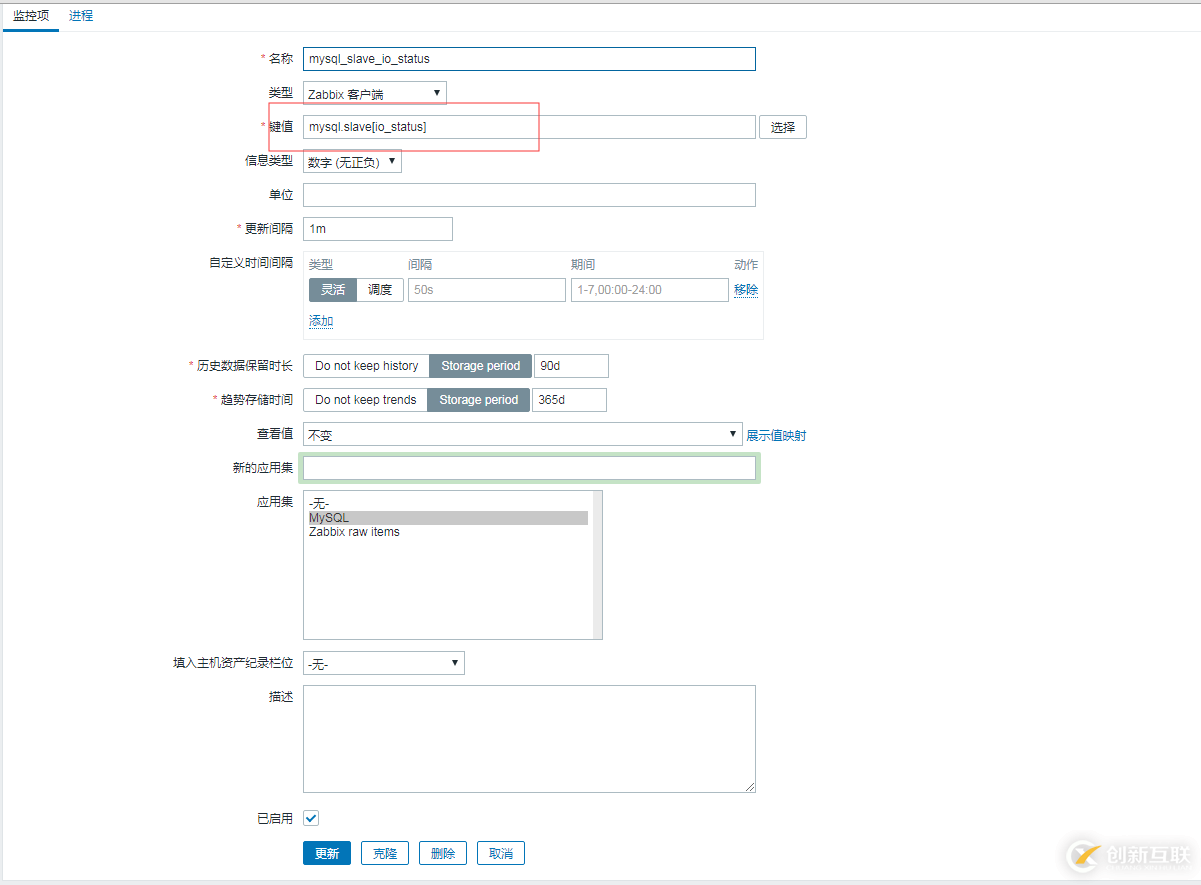Viewport: 1201px width, 885px height.
Task: Uncheck the 已启用 checkbox
Action: pyautogui.click(x=310, y=817)
